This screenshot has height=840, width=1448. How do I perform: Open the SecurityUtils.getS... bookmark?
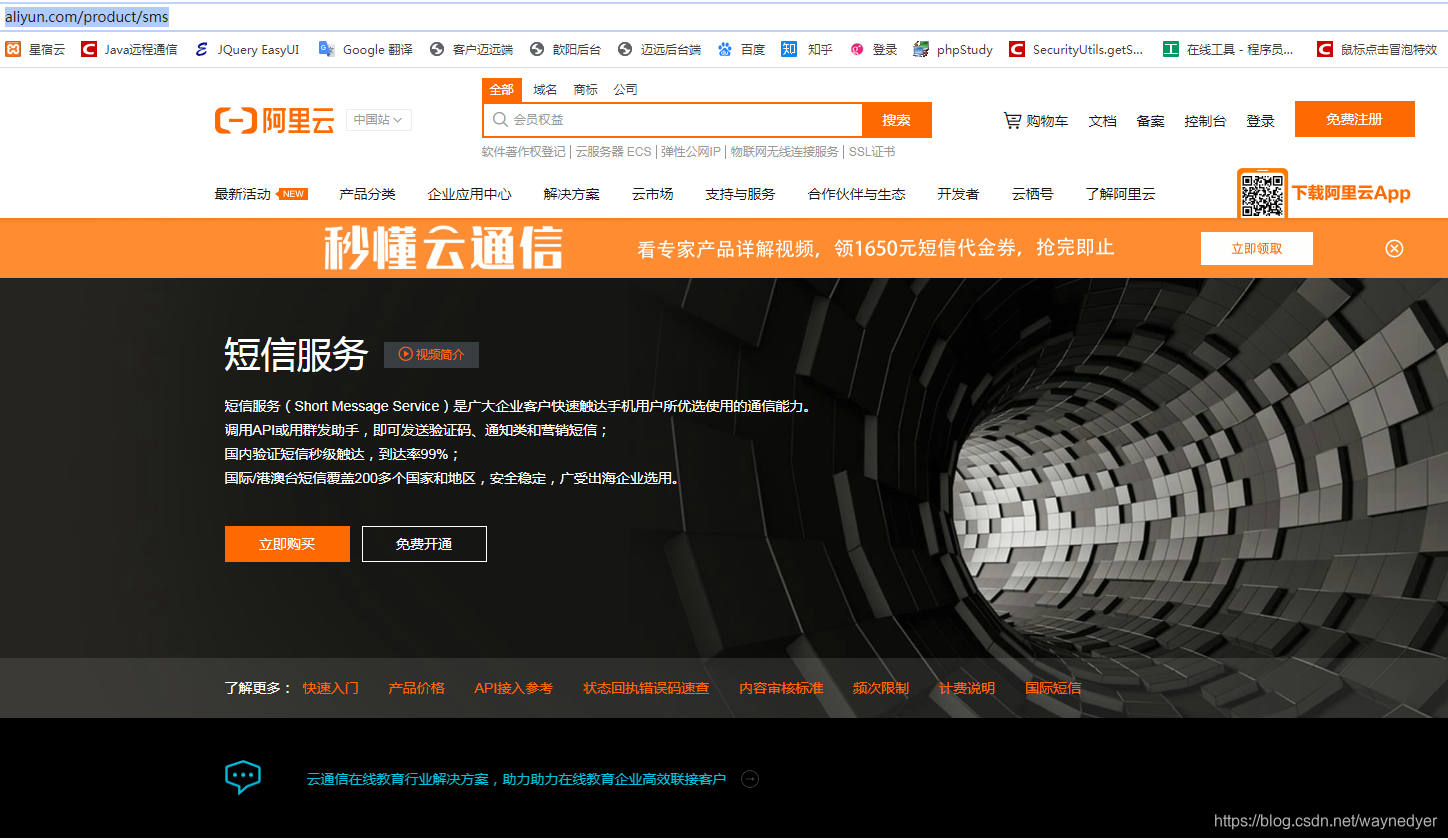click(1076, 49)
